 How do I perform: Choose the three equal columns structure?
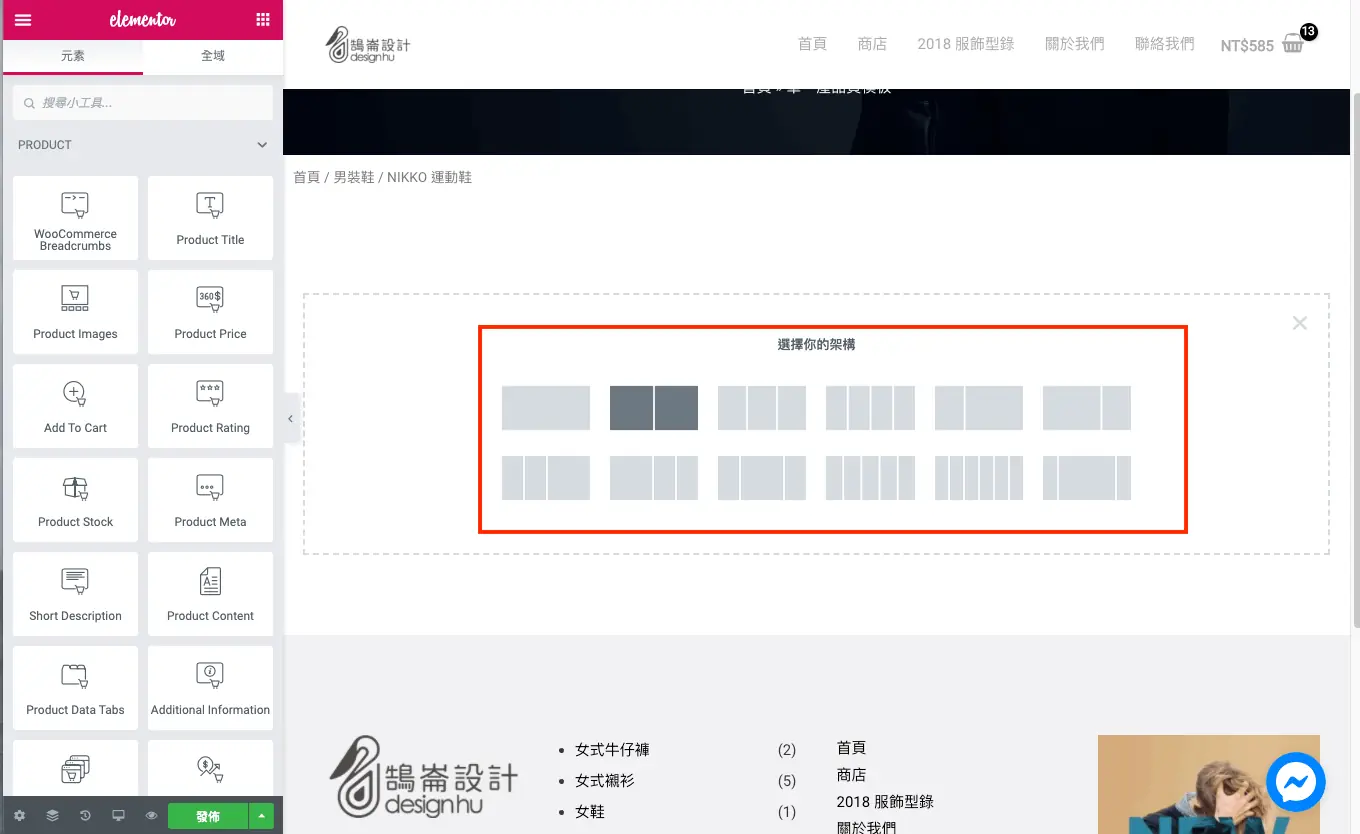point(762,408)
